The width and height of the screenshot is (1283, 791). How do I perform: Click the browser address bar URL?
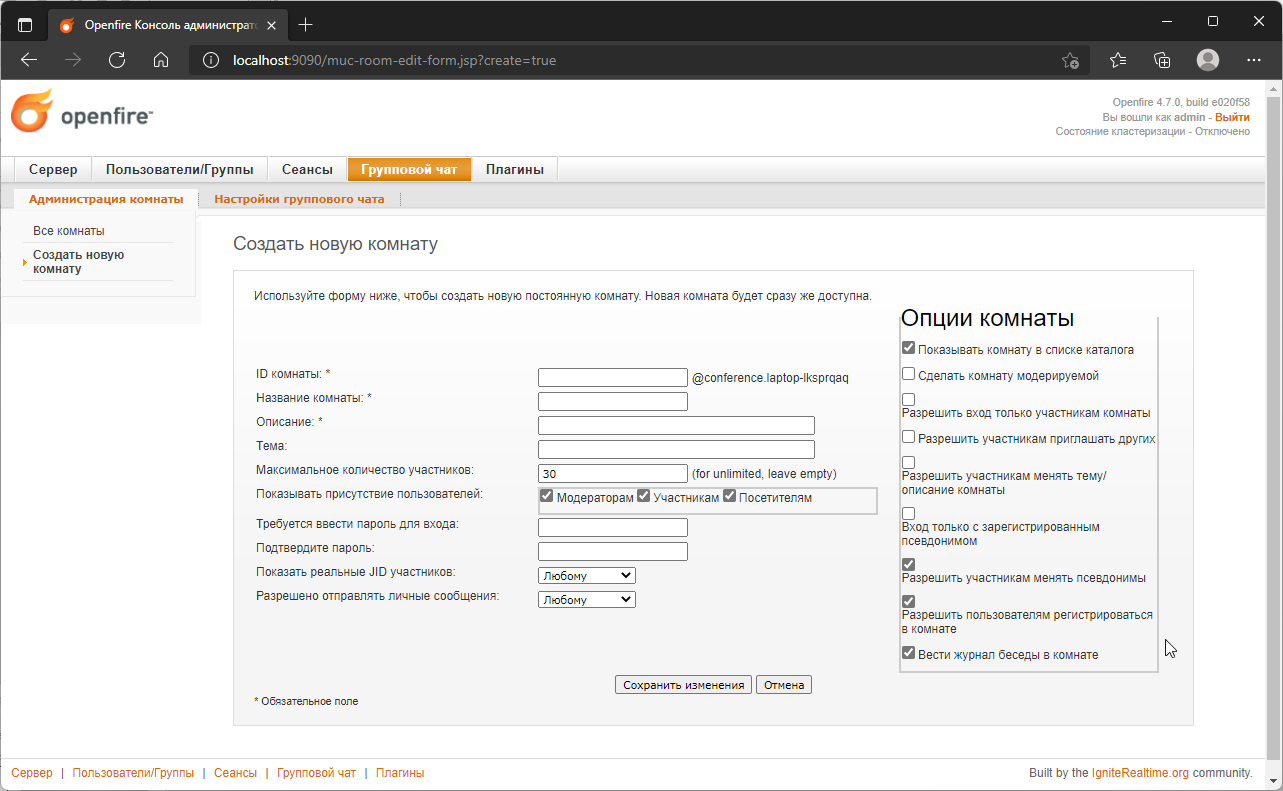tap(394, 60)
